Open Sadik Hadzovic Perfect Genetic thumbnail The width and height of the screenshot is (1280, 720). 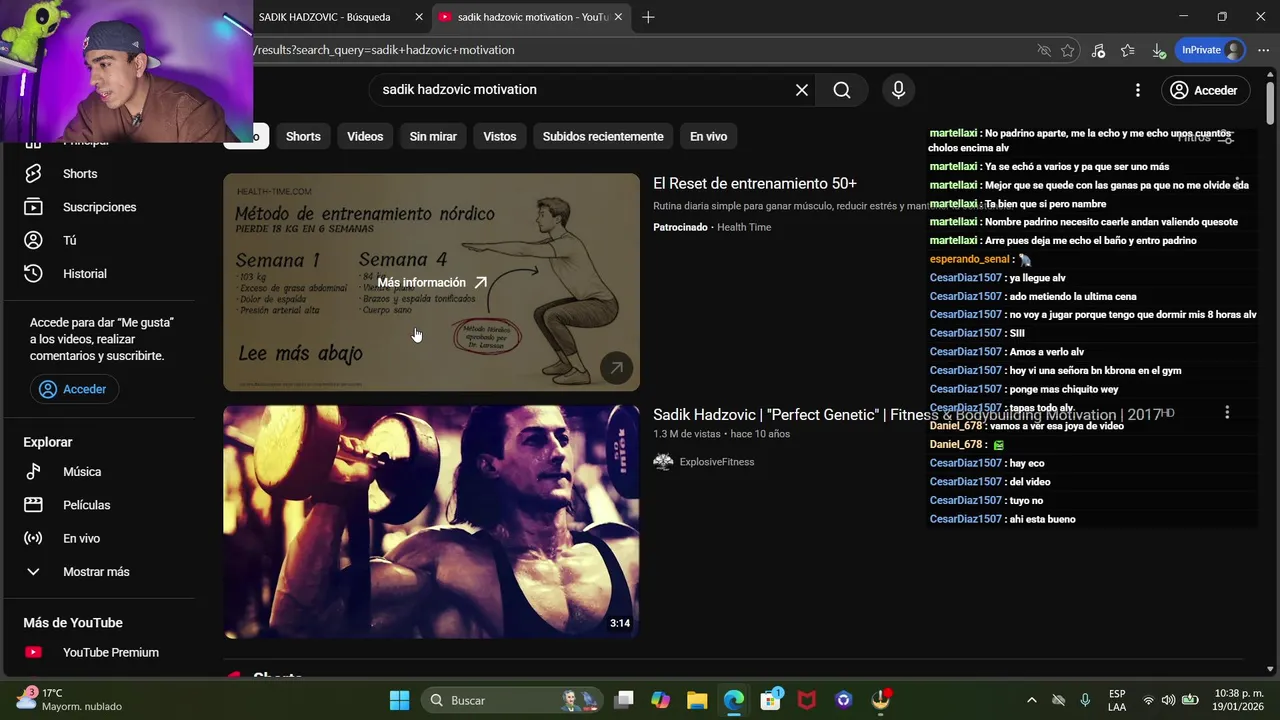(x=431, y=521)
